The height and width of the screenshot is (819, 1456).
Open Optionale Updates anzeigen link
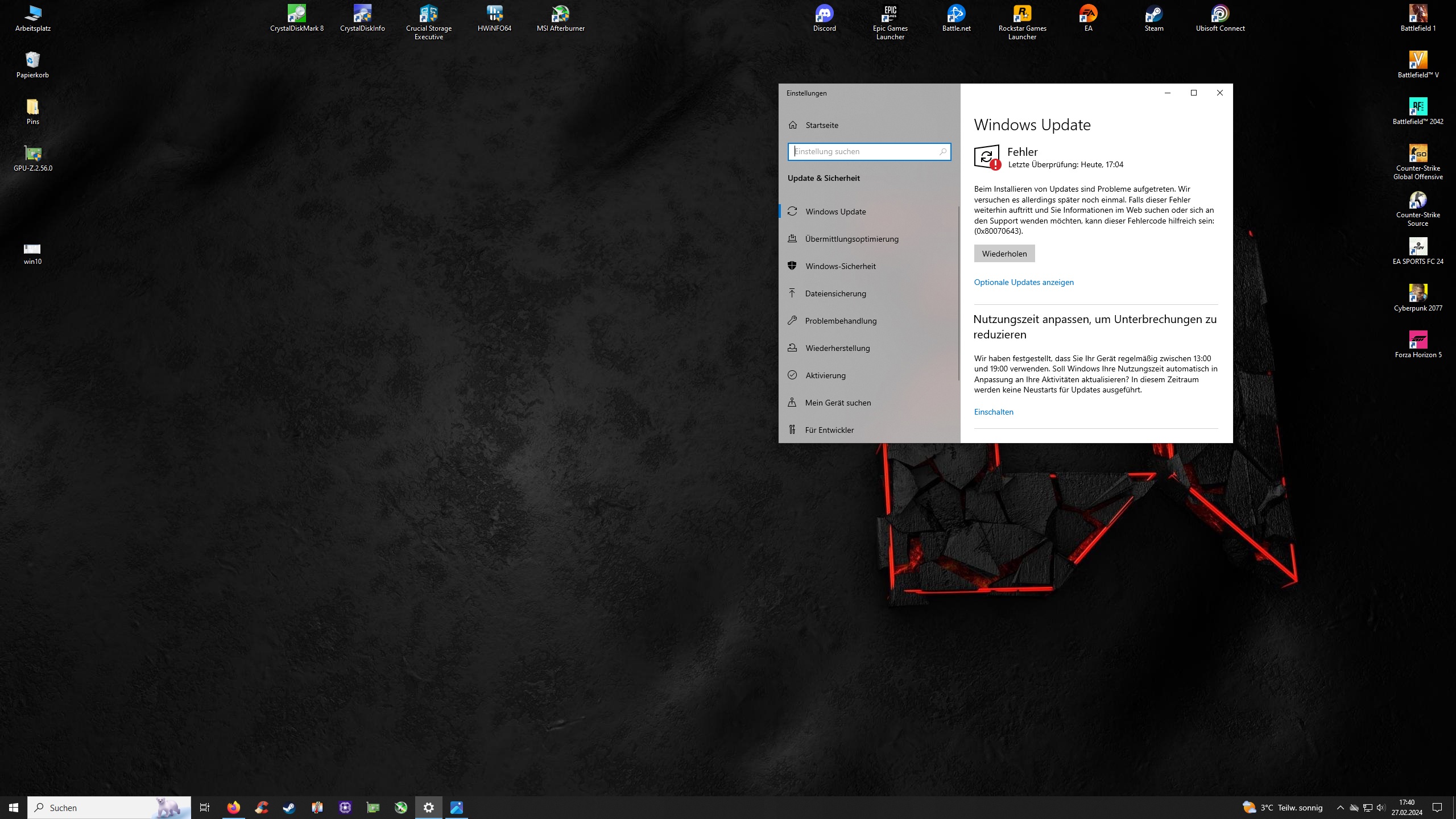click(1024, 282)
